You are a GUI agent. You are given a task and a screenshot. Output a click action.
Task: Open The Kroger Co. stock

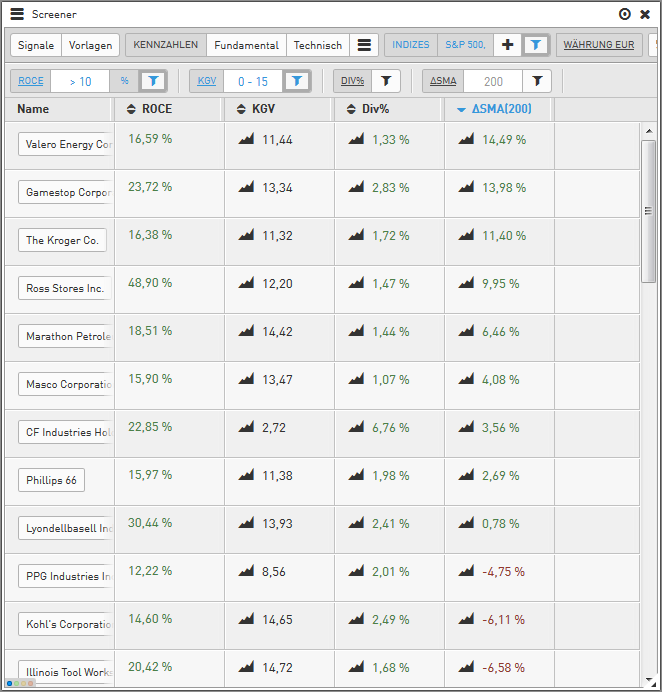62,240
